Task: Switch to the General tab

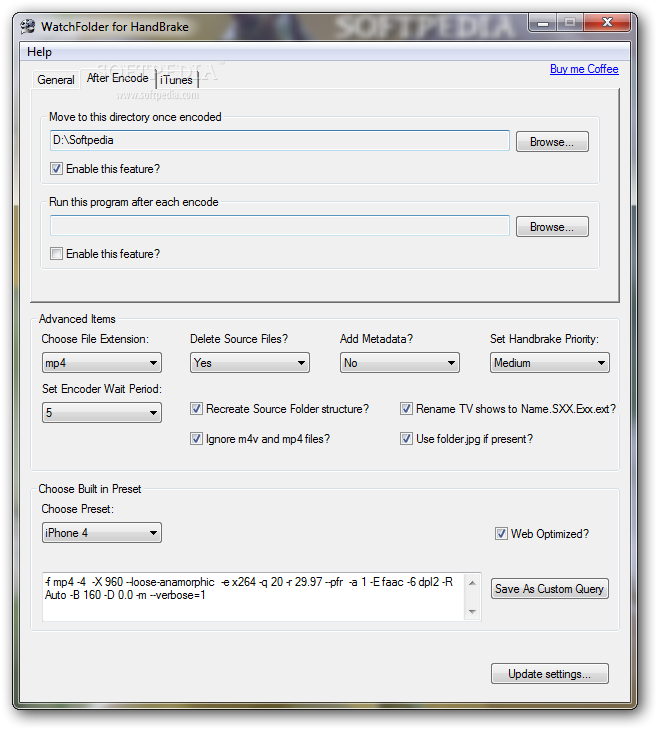Action: 55,80
